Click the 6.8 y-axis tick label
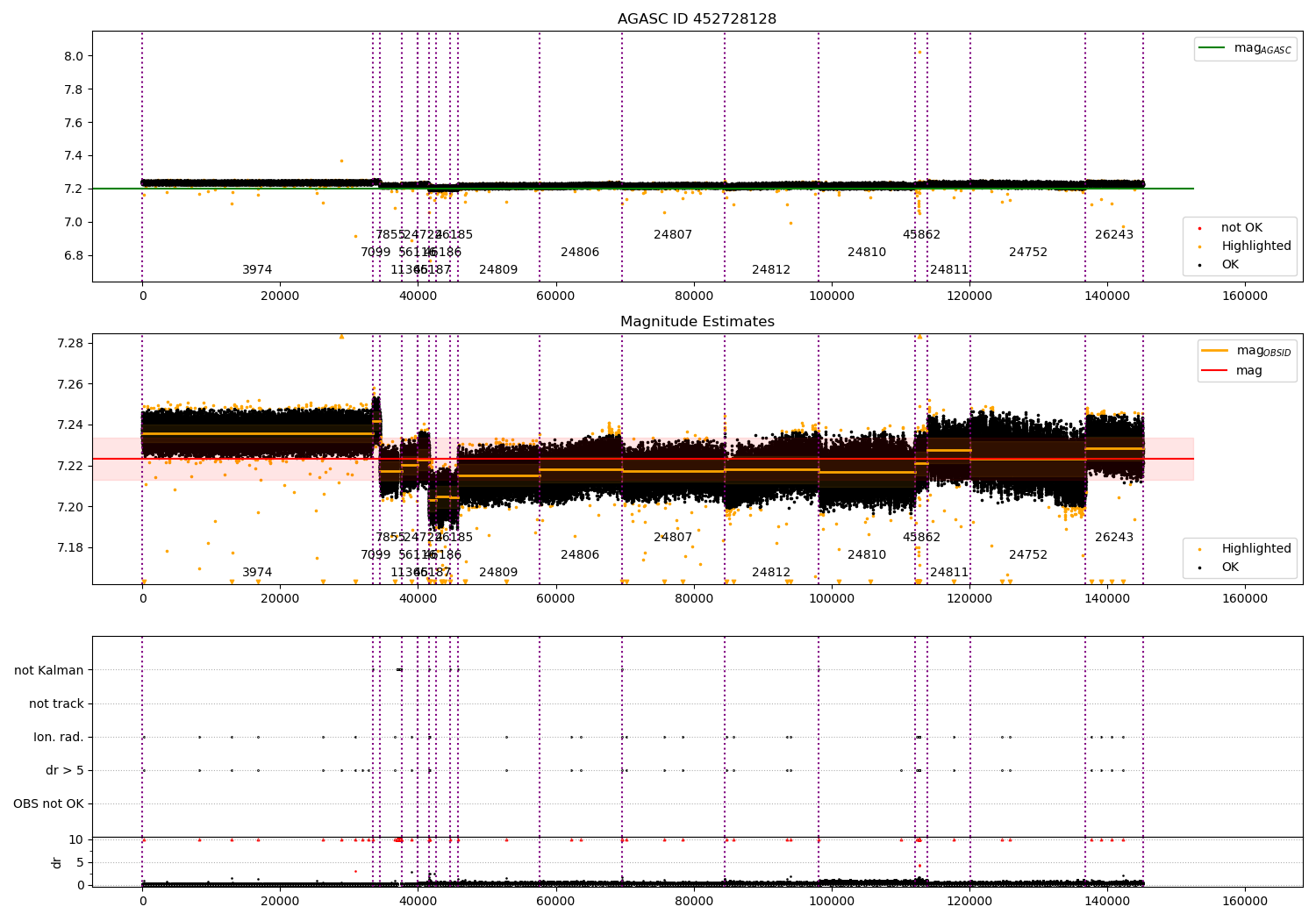Viewport: 1316px width, 921px height. click(74, 256)
